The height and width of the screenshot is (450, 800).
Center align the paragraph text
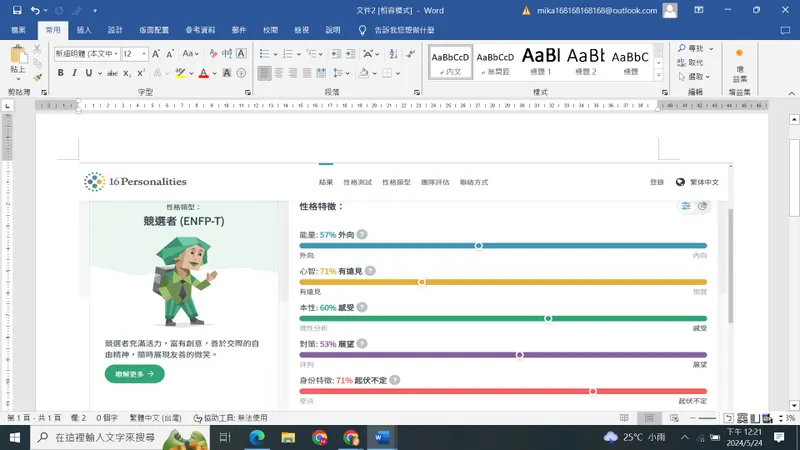279,73
